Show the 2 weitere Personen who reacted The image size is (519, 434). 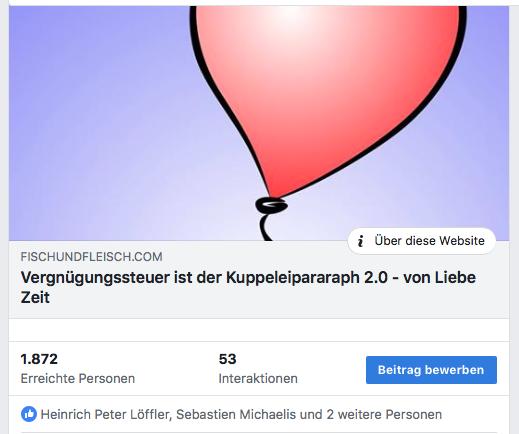[384, 415]
